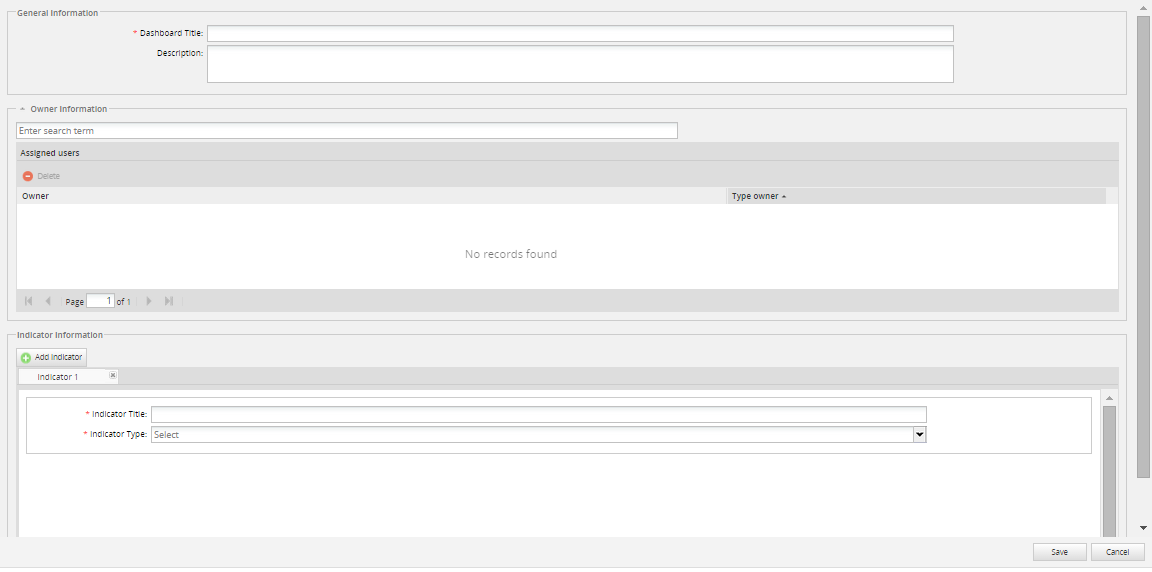Screen dimensions: 1152x572
Task: Select the Indicator 1 tab
Action: click(58, 377)
